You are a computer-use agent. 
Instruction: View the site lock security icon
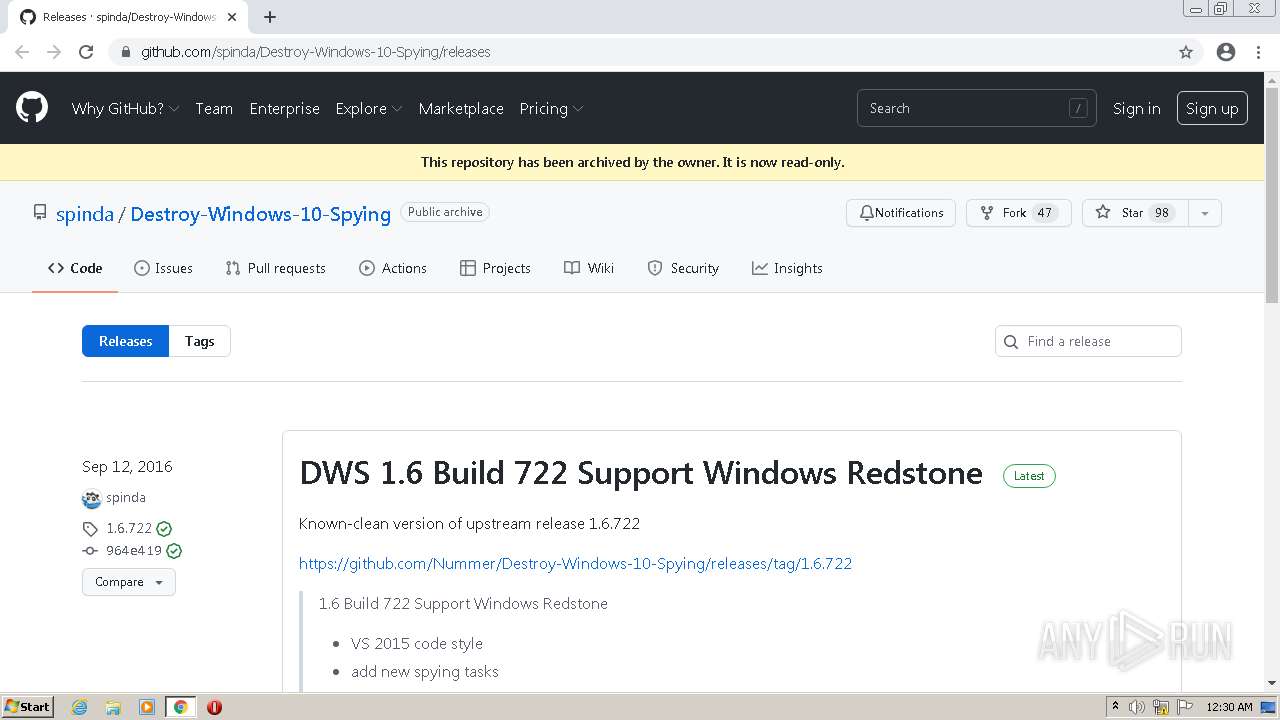[126, 52]
